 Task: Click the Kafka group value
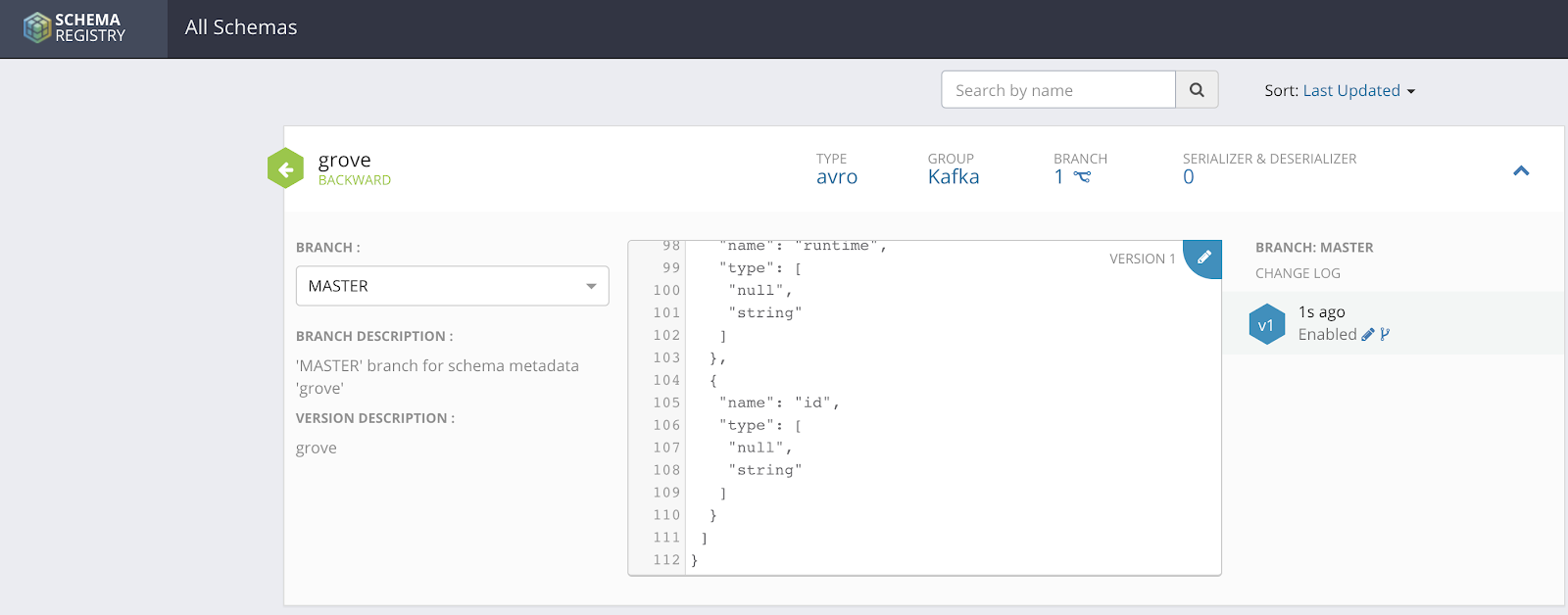point(954,177)
